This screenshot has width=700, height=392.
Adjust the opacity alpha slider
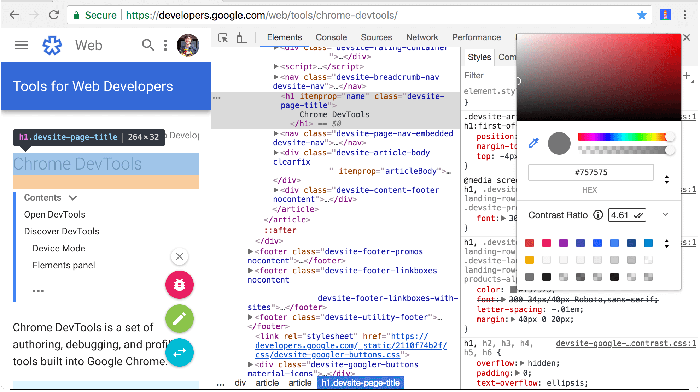(626, 150)
